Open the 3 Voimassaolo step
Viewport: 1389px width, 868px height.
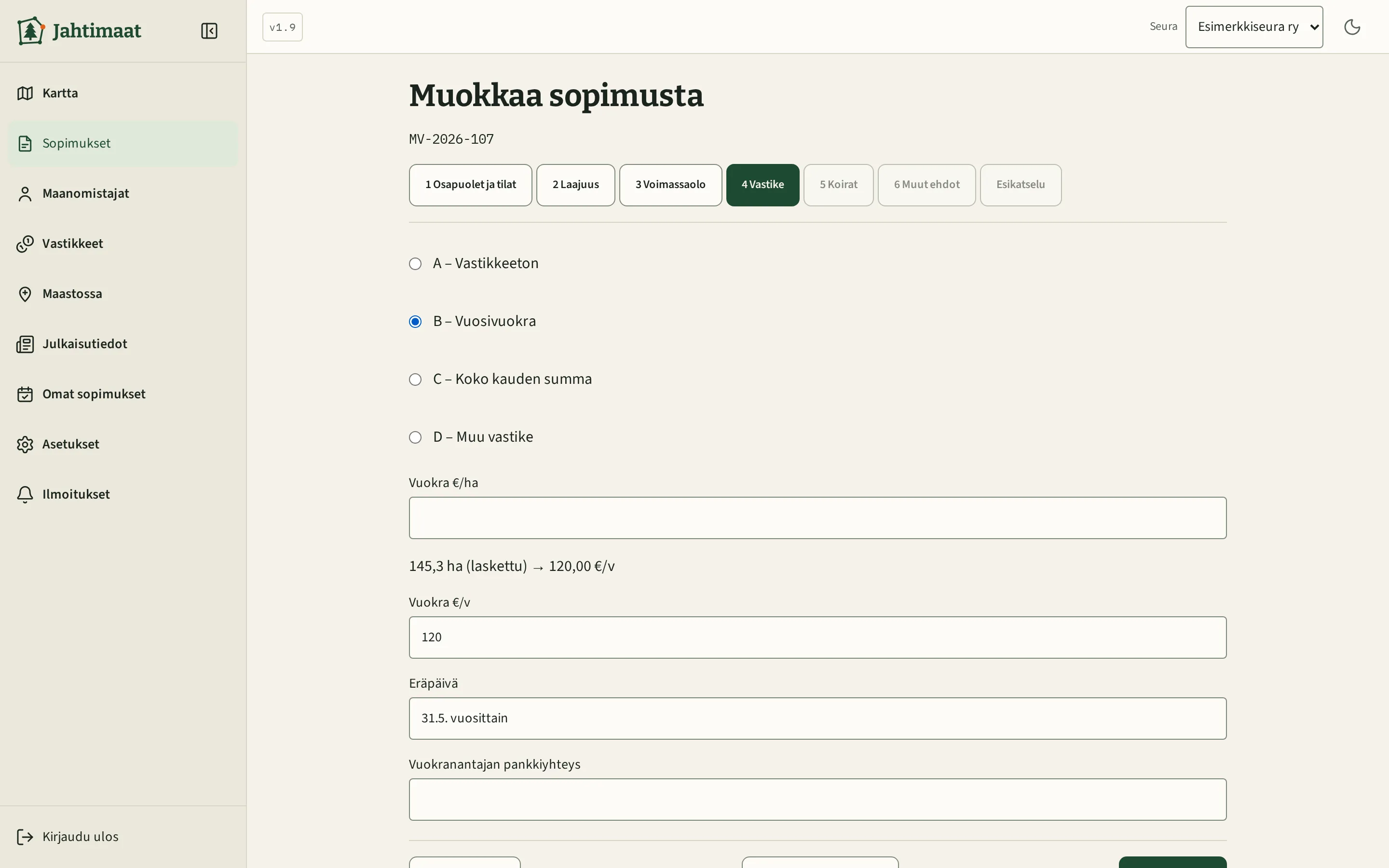[x=670, y=185]
